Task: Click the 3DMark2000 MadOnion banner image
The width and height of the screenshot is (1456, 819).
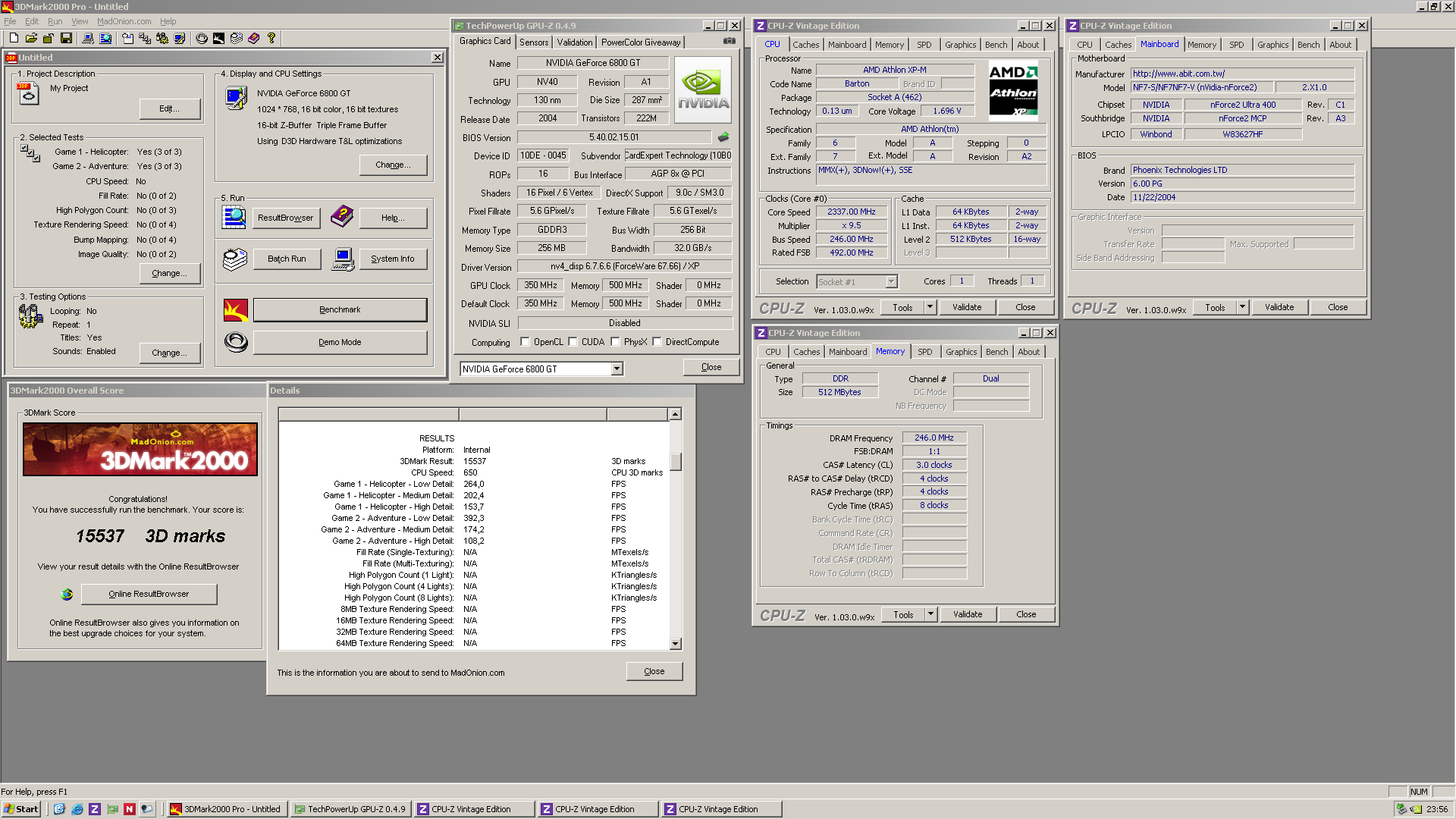Action: pyautogui.click(x=140, y=450)
